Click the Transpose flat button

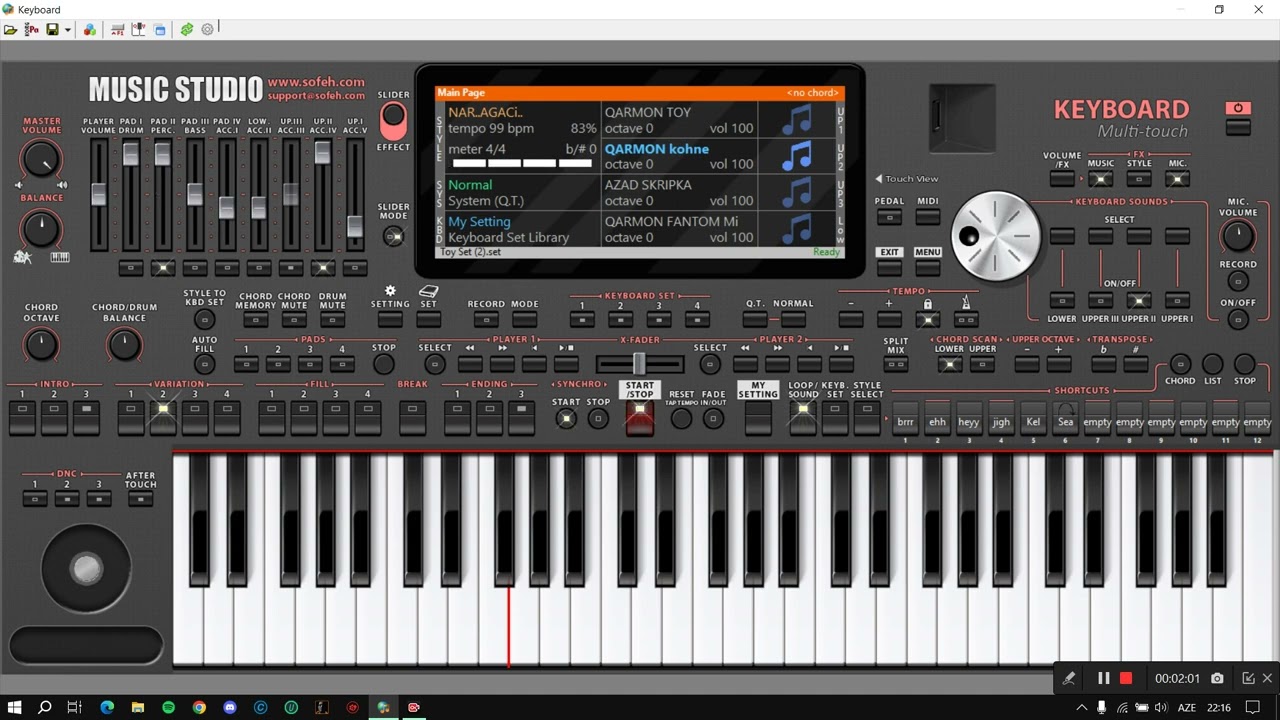pos(1103,365)
